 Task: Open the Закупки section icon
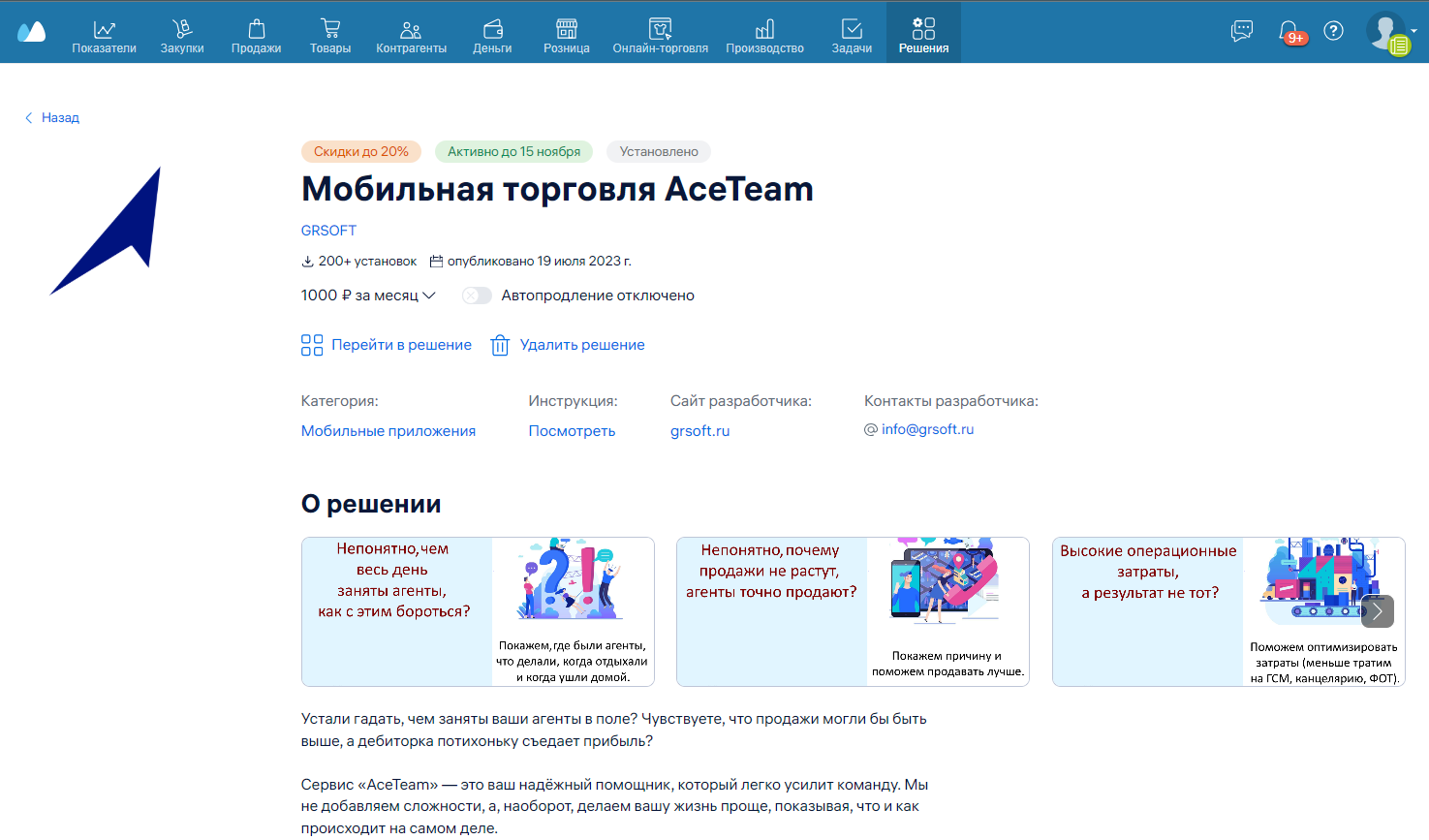(182, 29)
